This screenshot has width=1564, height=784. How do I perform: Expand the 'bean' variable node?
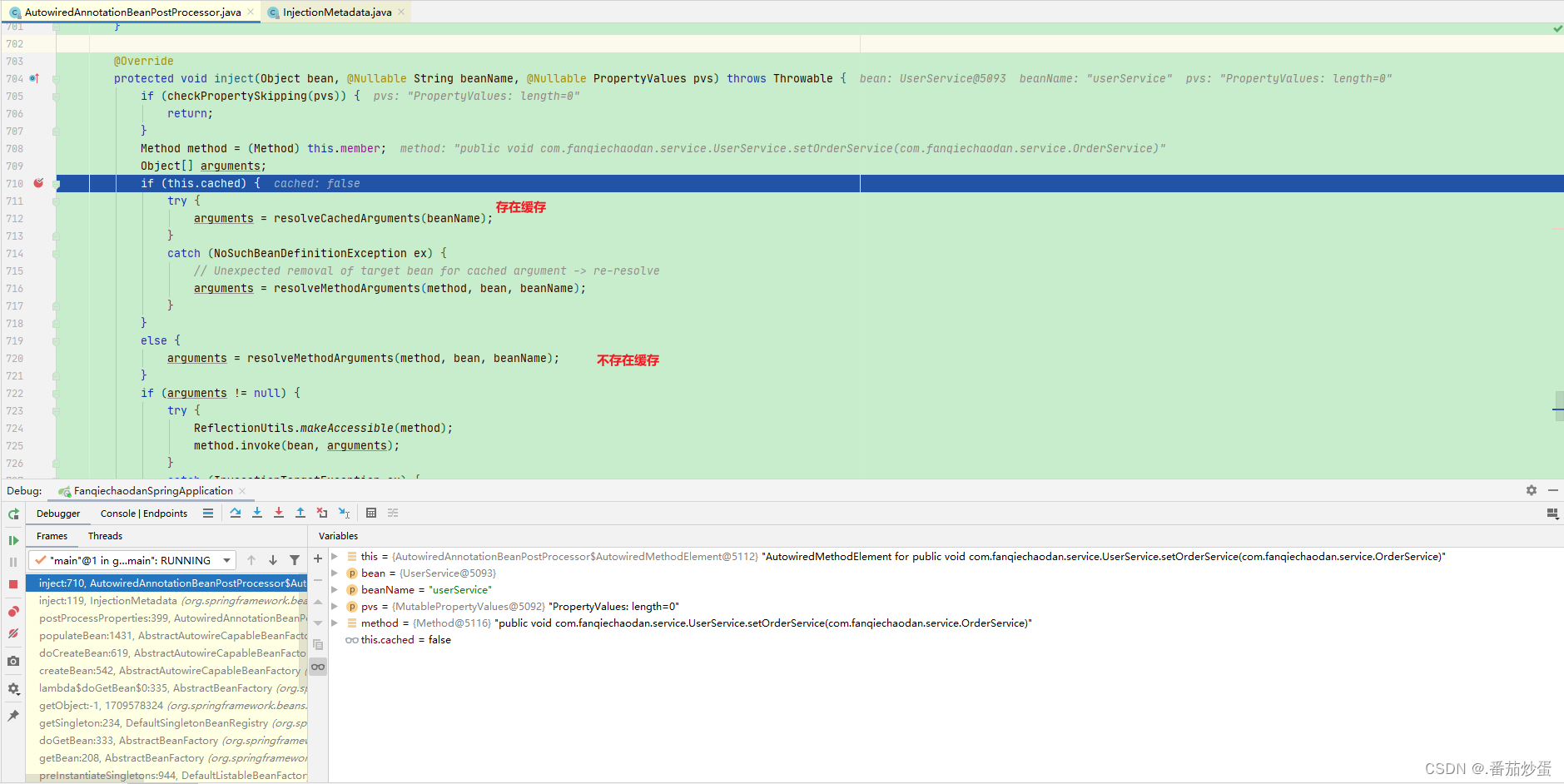(x=335, y=573)
